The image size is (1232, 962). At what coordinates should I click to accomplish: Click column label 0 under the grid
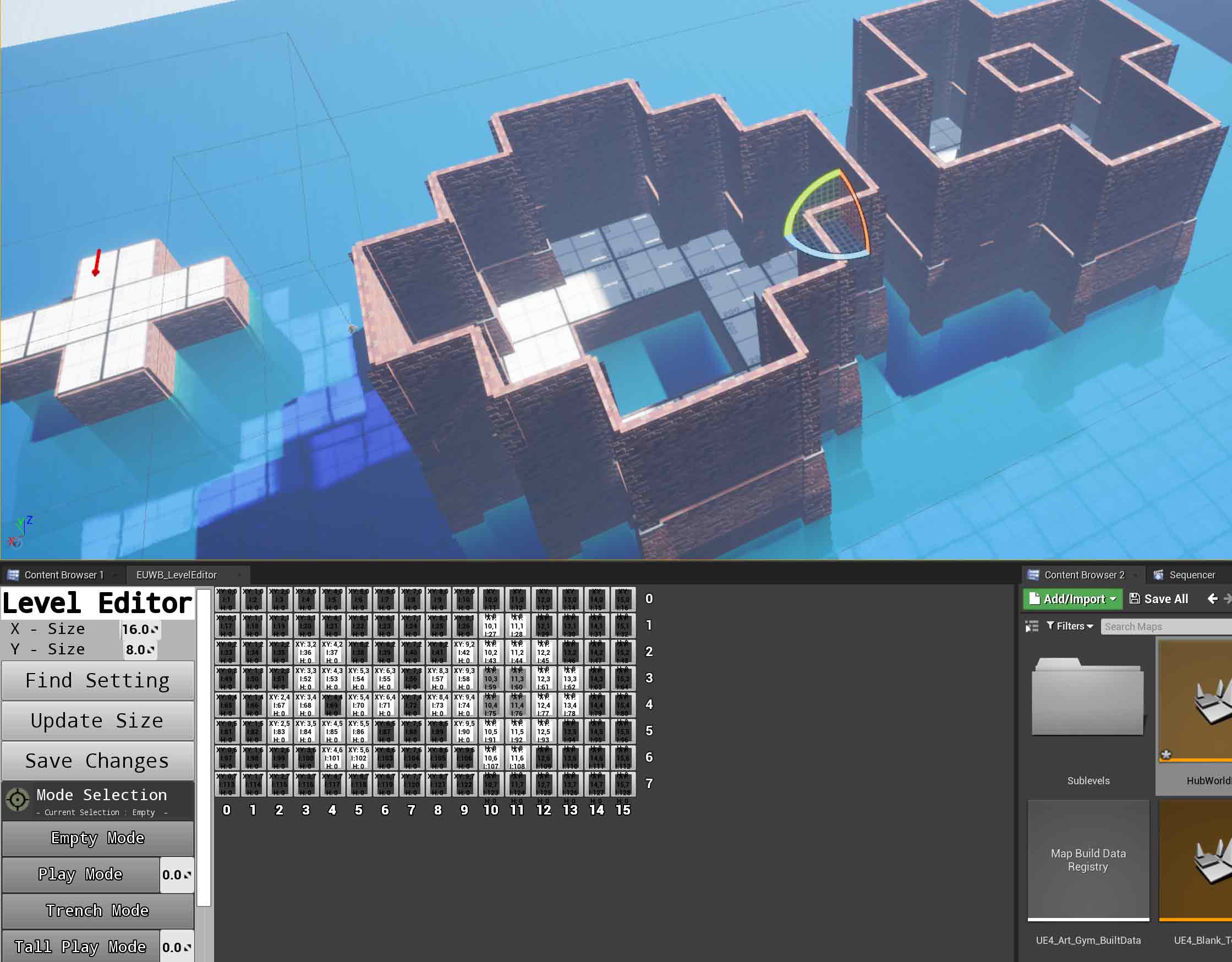click(x=226, y=810)
